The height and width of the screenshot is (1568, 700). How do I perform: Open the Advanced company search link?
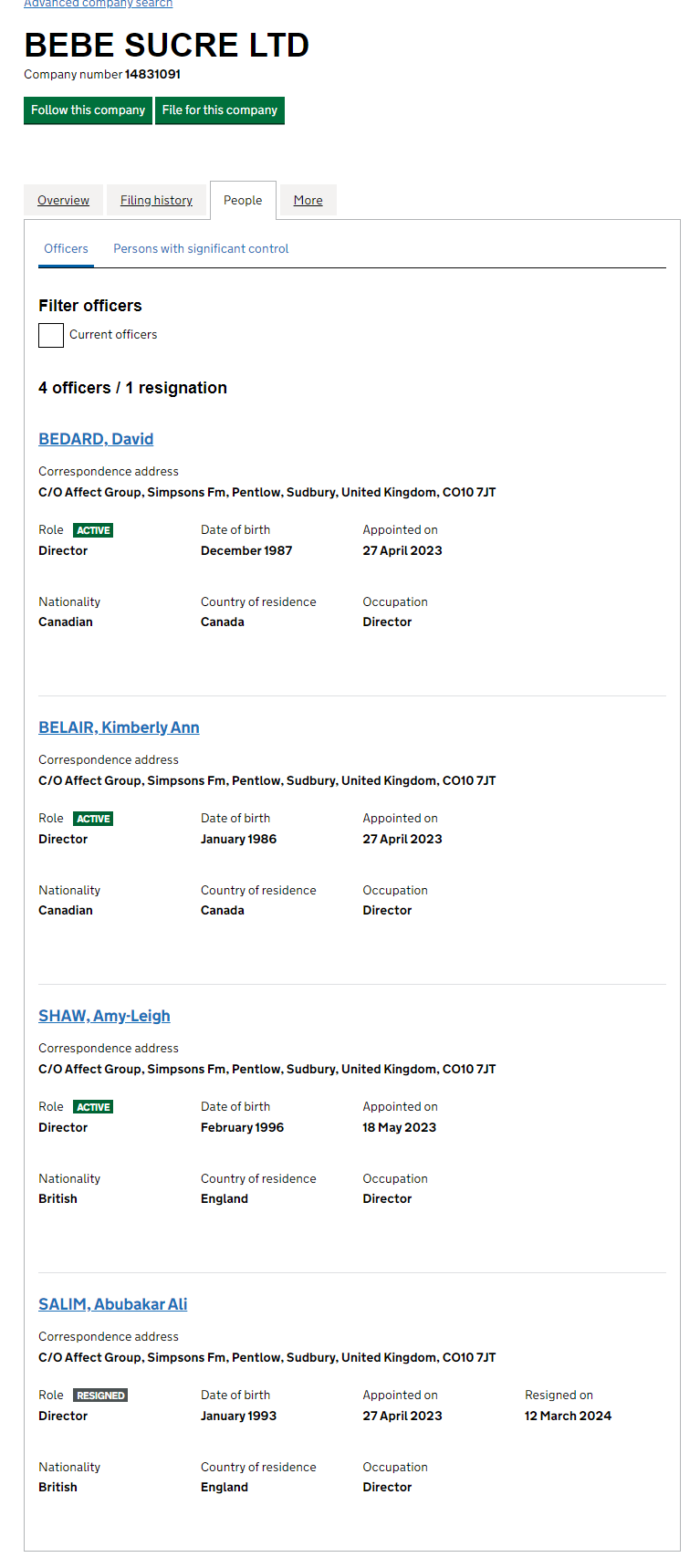click(98, 4)
